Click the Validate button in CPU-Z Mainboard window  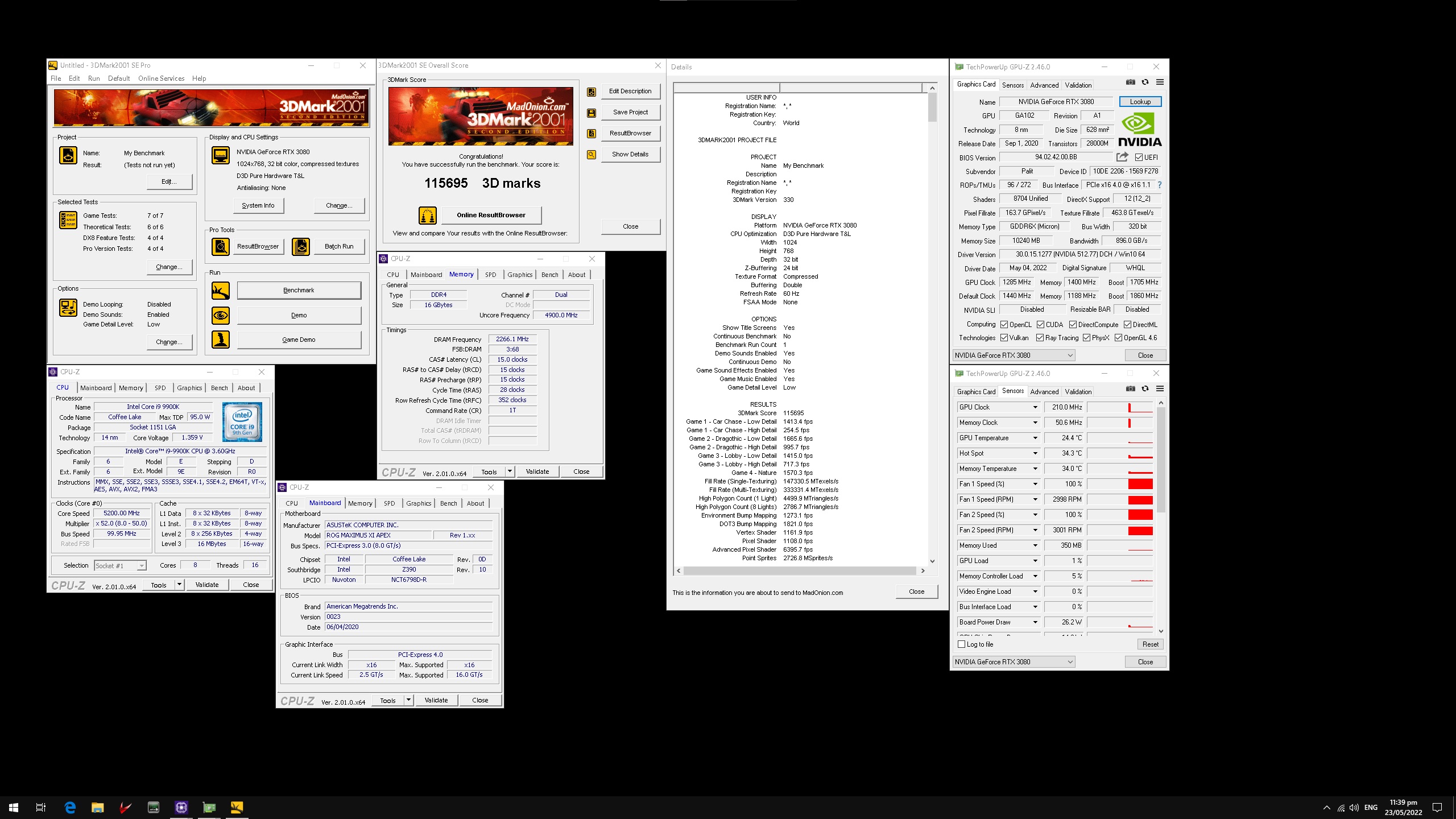click(x=436, y=701)
